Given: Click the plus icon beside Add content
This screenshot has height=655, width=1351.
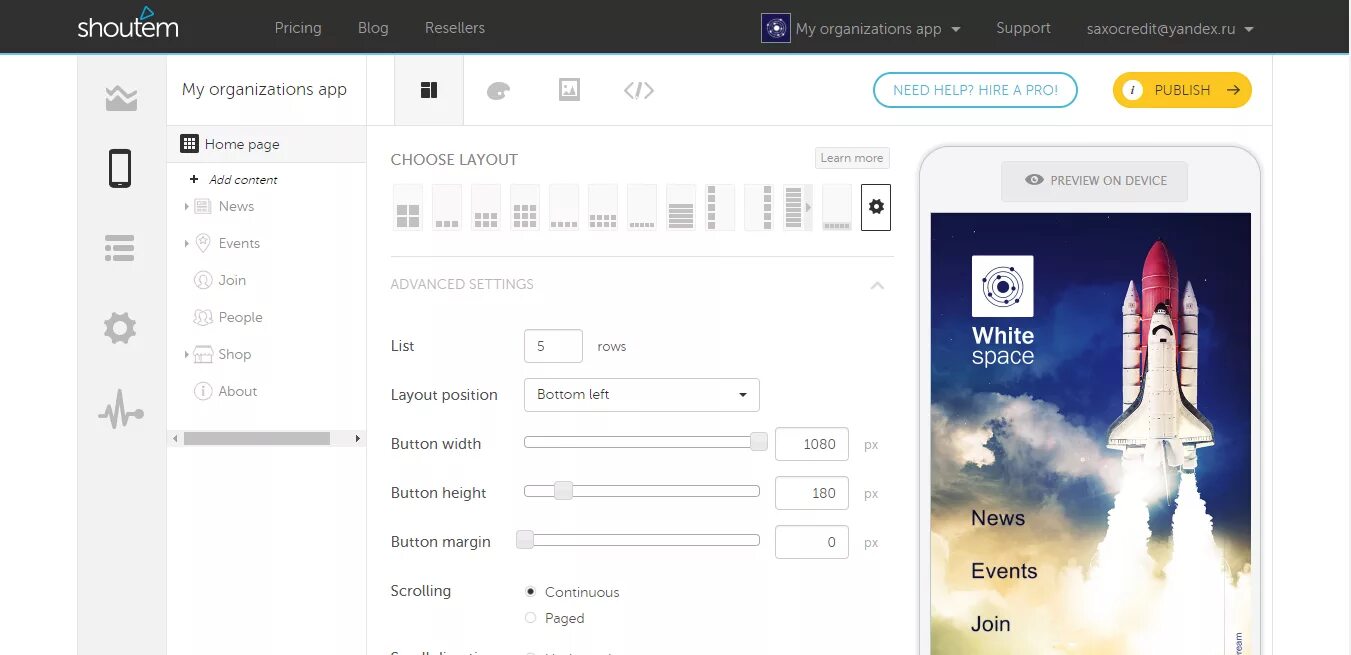Looking at the screenshot, I should coord(194,180).
